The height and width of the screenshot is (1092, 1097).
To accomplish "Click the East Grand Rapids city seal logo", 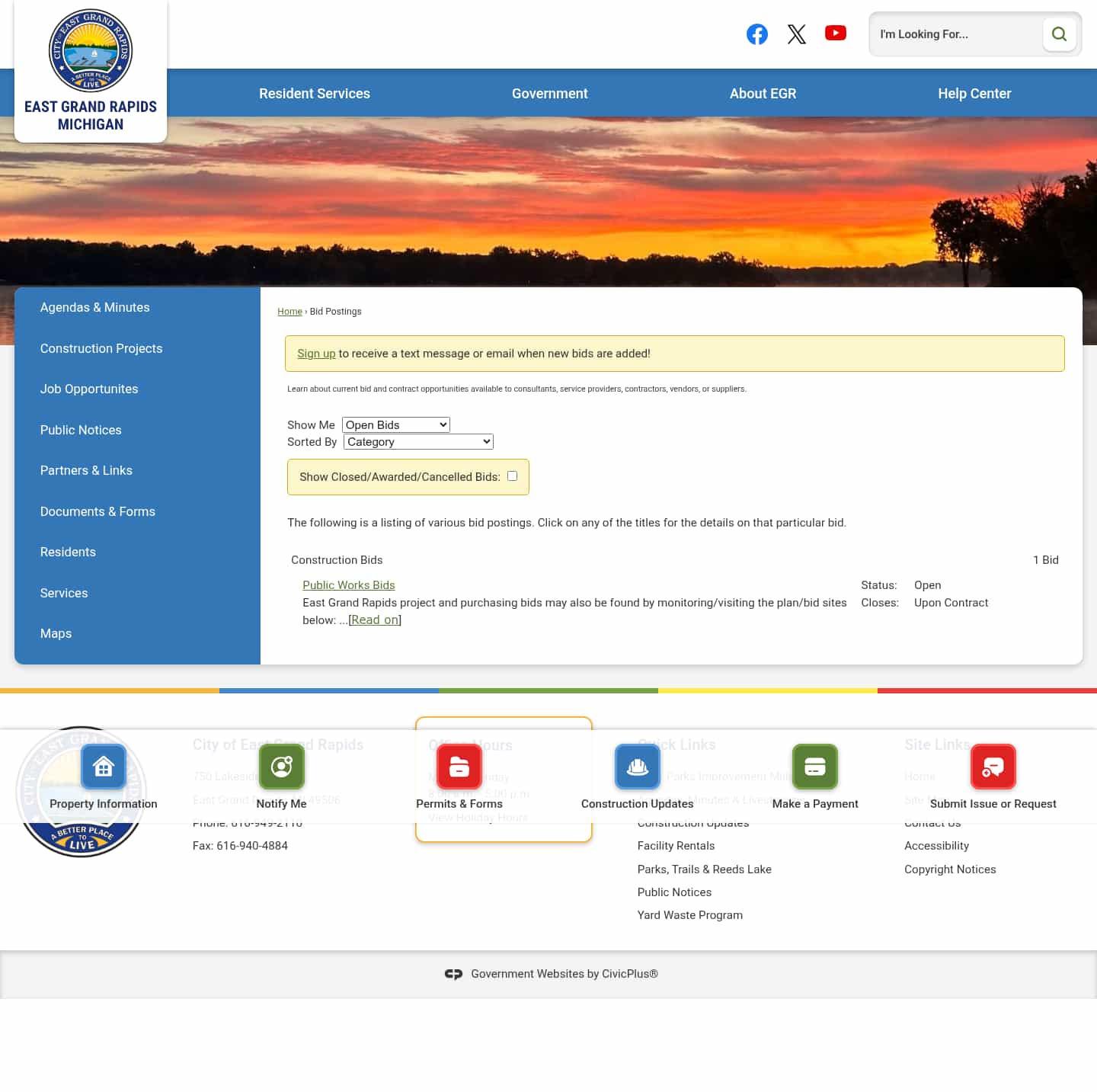I will click(90, 51).
